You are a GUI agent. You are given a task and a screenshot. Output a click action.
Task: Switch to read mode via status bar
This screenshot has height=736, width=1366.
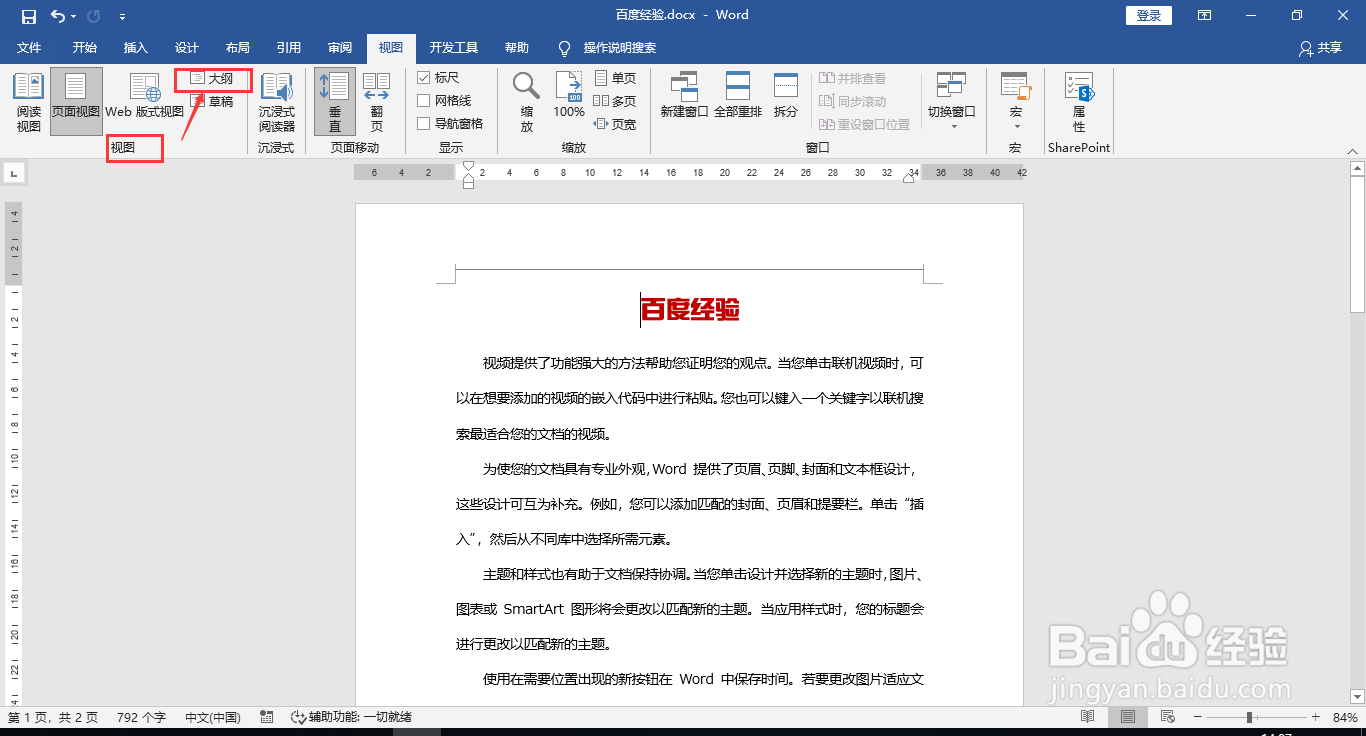pyautogui.click(x=1088, y=717)
